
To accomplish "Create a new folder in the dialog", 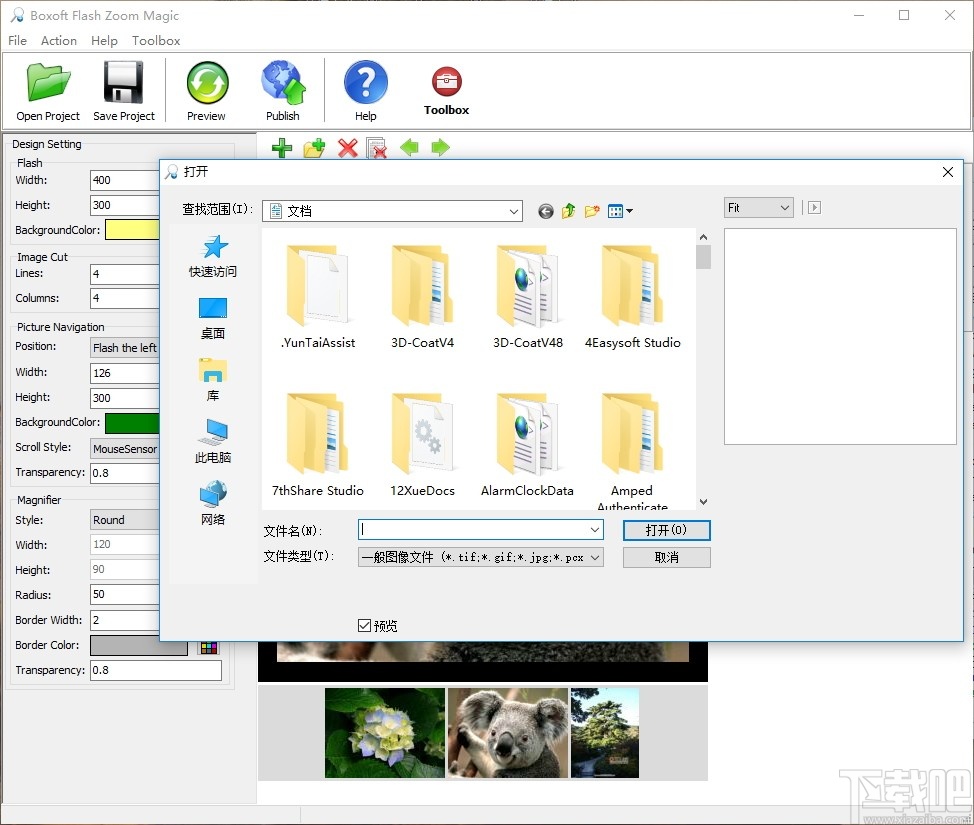I will pos(591,211).
